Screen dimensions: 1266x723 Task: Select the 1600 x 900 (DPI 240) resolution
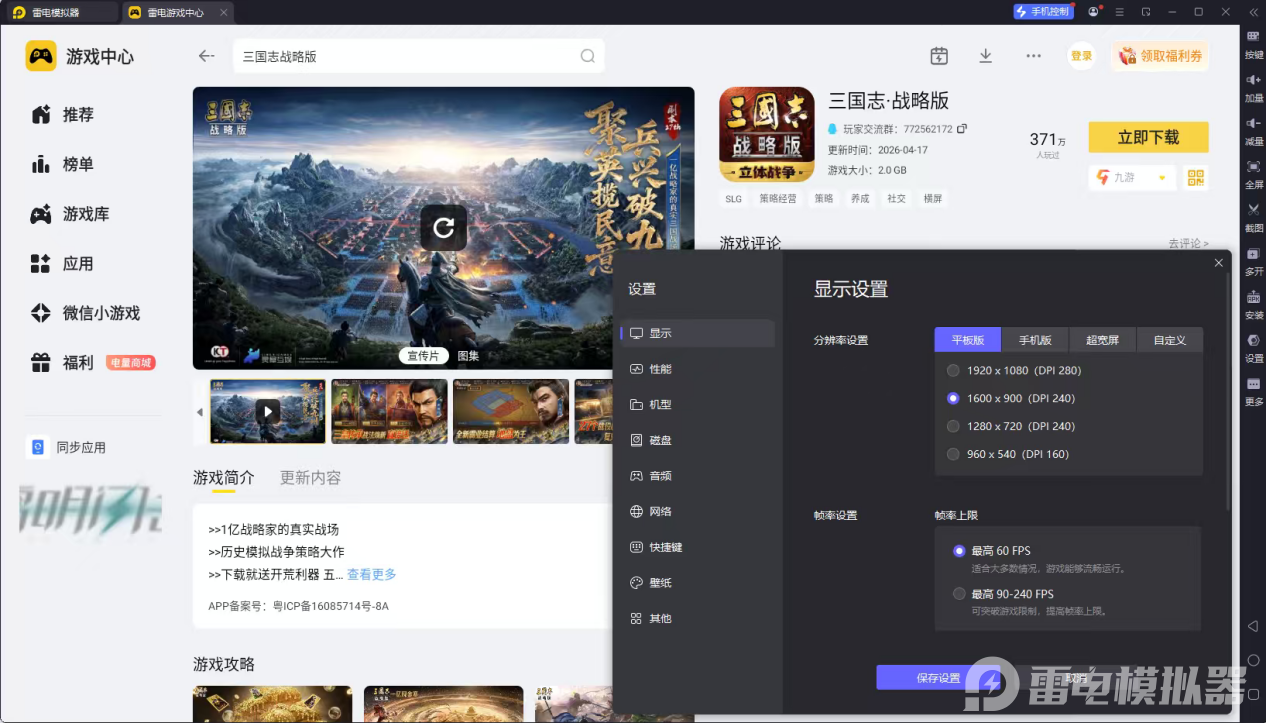point(1010,398)
